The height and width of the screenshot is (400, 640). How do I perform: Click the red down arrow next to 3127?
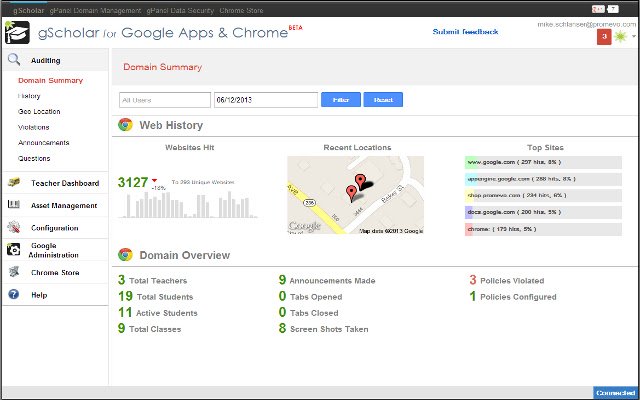(x=154, y=180)
